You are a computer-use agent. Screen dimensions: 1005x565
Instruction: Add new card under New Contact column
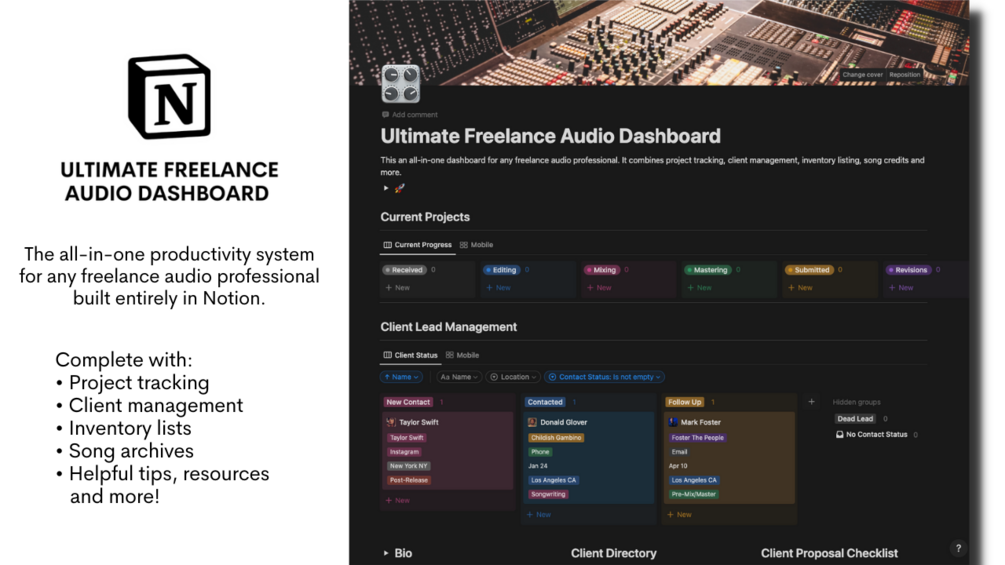(397, 500)
